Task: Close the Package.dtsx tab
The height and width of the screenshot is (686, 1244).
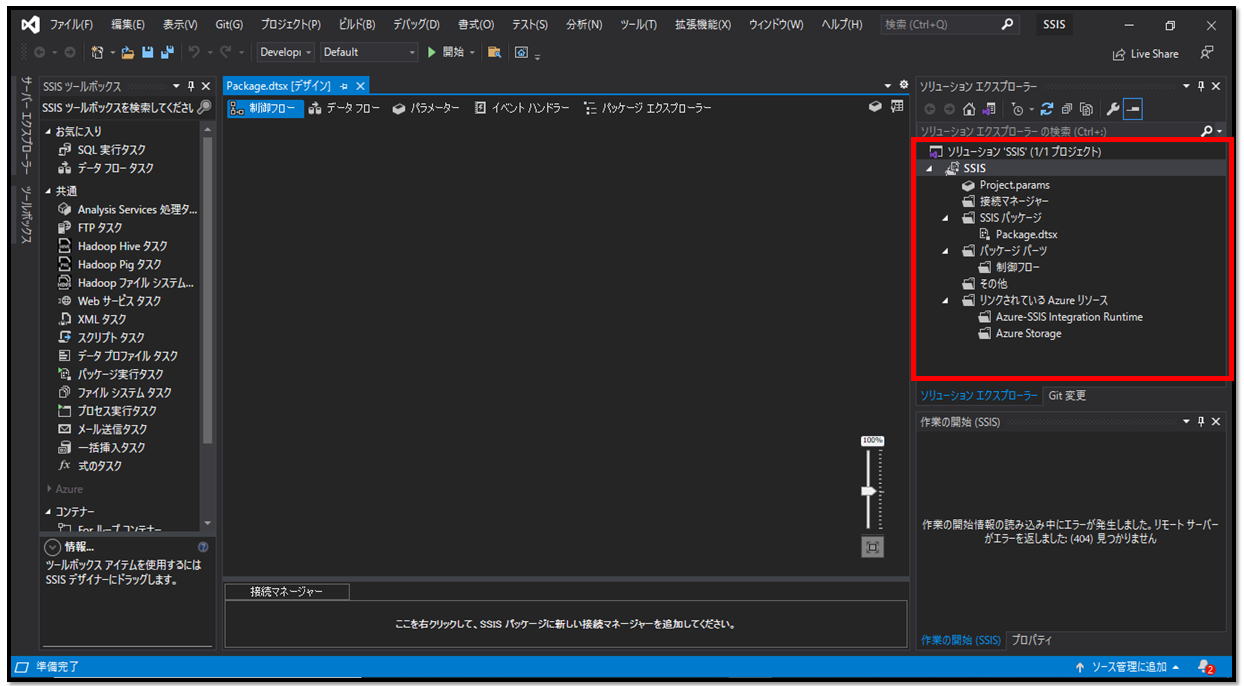Action: [361, 86]
